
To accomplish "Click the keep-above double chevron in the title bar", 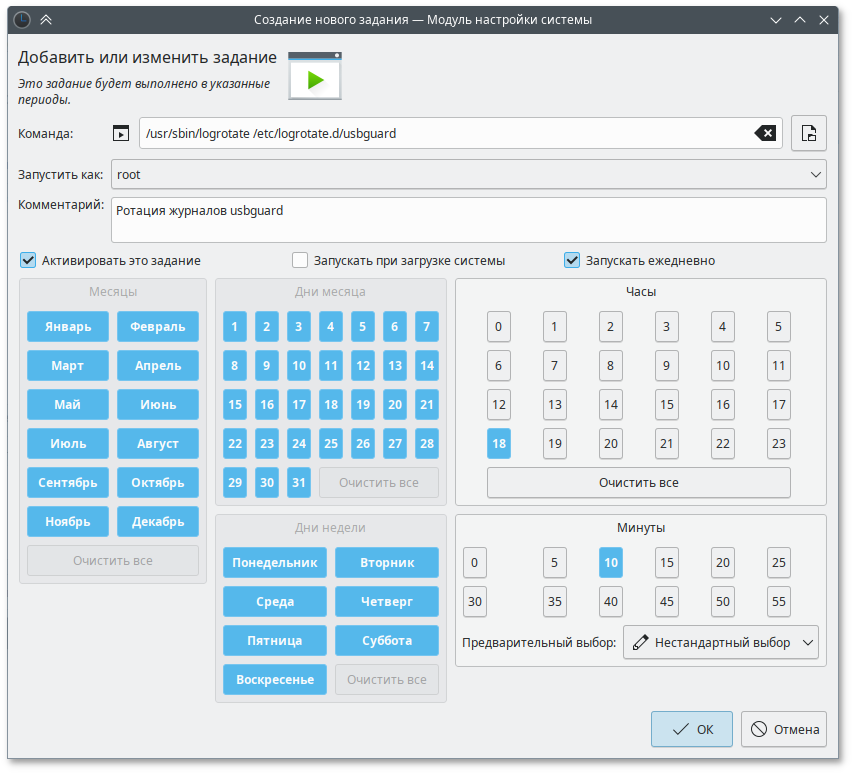I will coord(46,19).
